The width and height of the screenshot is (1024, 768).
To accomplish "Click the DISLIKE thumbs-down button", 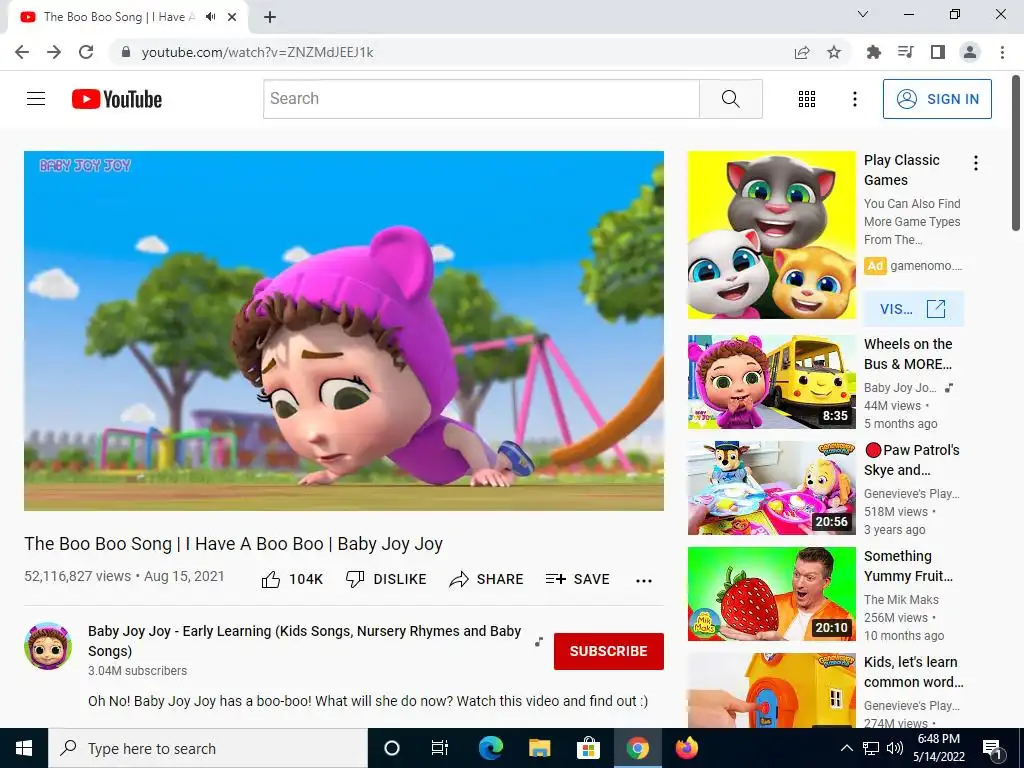I will pyautogui.click(x=386, y=579).
